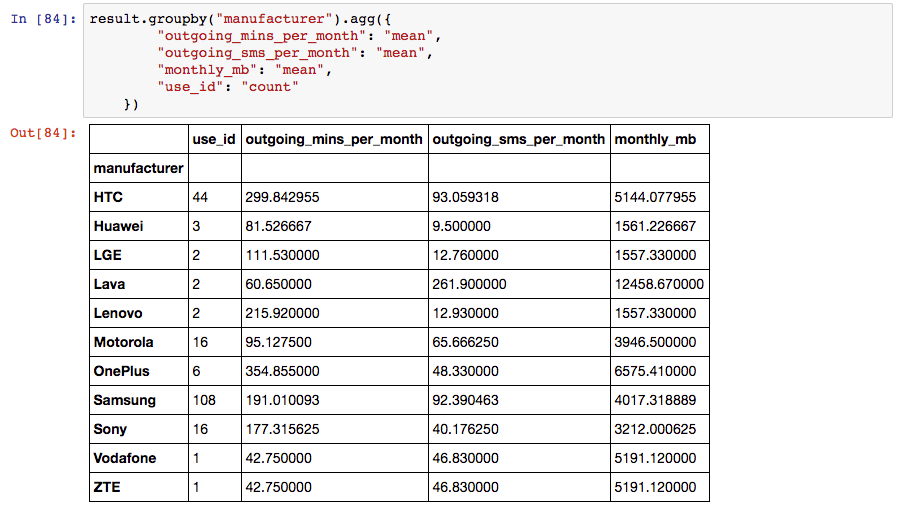Click the OnePlus use_id value 6
The height and width of the screenshot is (512, 903).
[196, 371]
